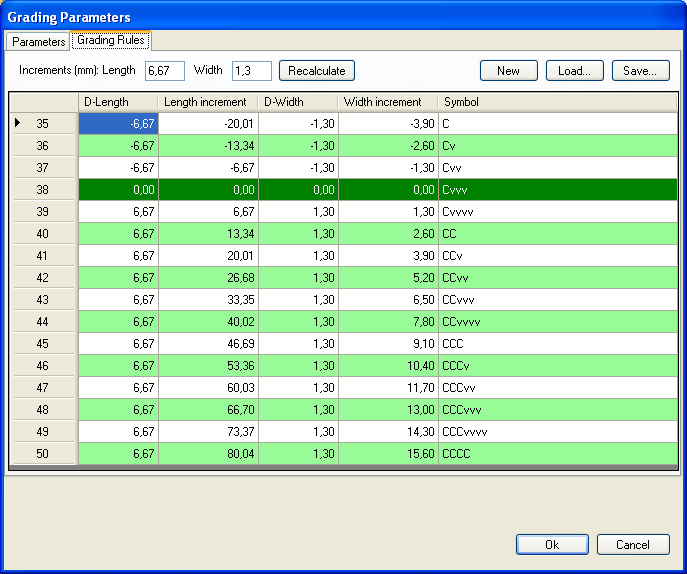Click the Save... button
The image size is (687, 574).
(x=641, y=71)
